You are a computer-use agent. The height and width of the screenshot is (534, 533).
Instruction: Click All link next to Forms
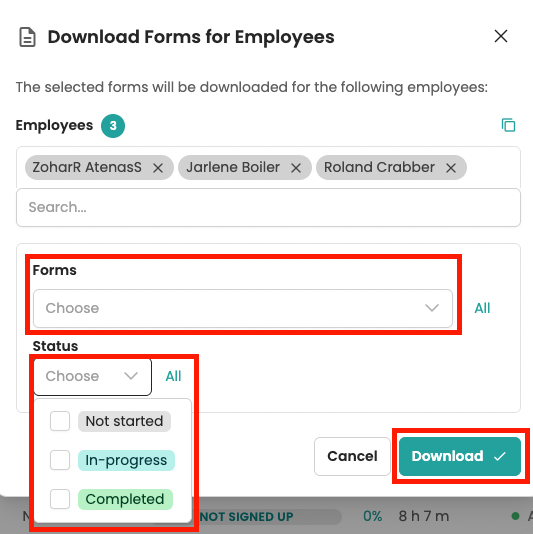pyautogui.click(x=482, y=308)
